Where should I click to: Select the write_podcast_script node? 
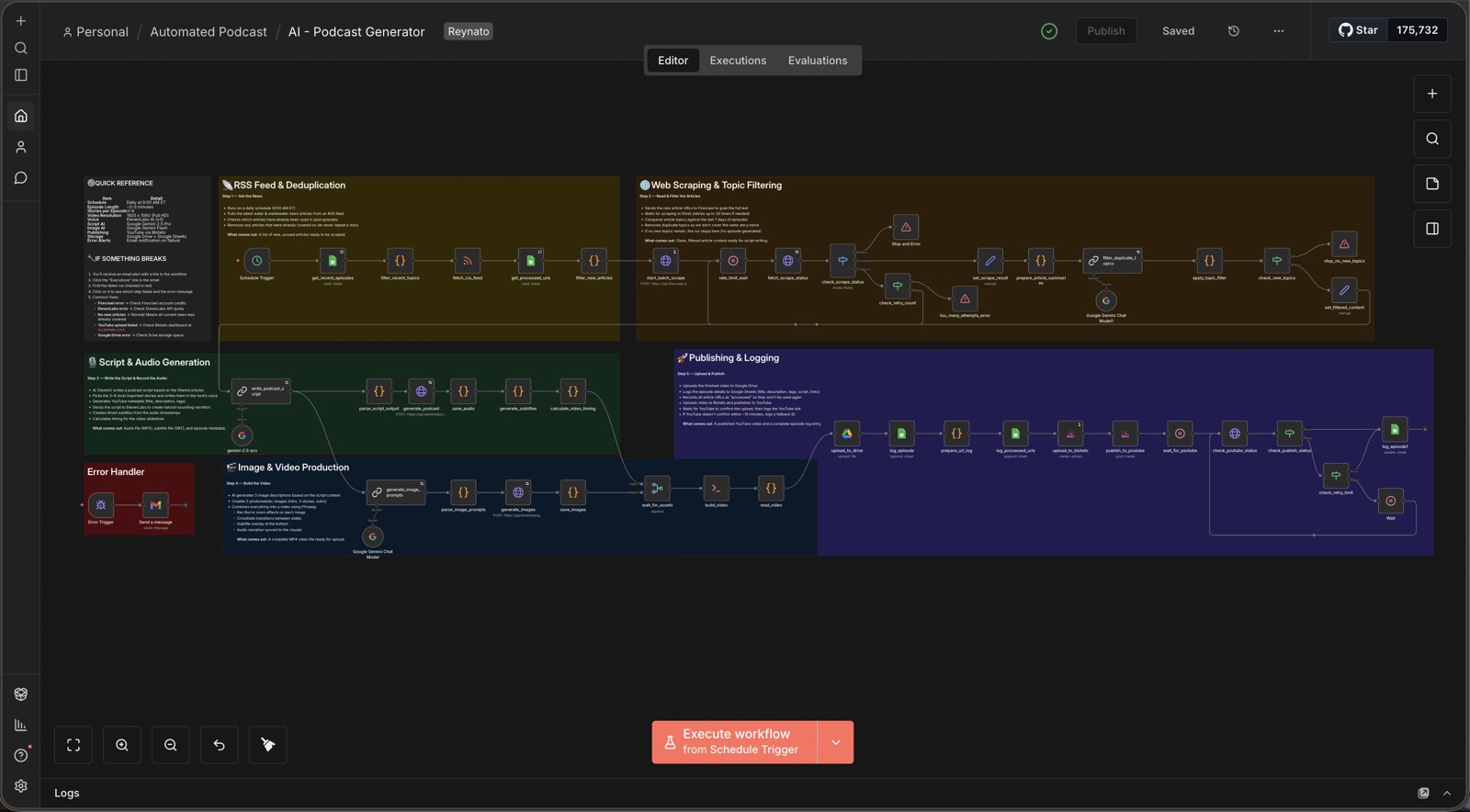(261, 391)
